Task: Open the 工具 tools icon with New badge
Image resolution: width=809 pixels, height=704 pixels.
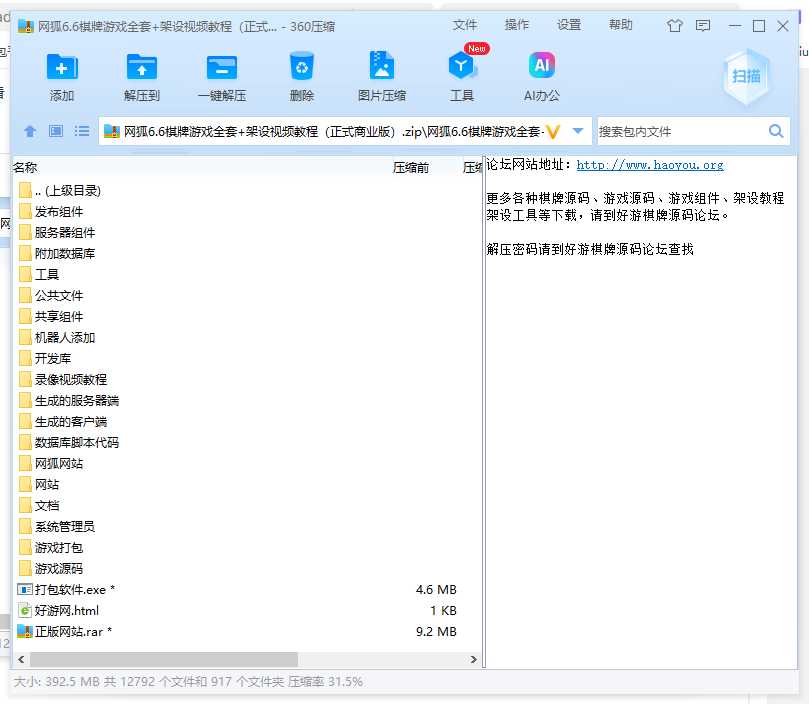Action: point(462,65)
